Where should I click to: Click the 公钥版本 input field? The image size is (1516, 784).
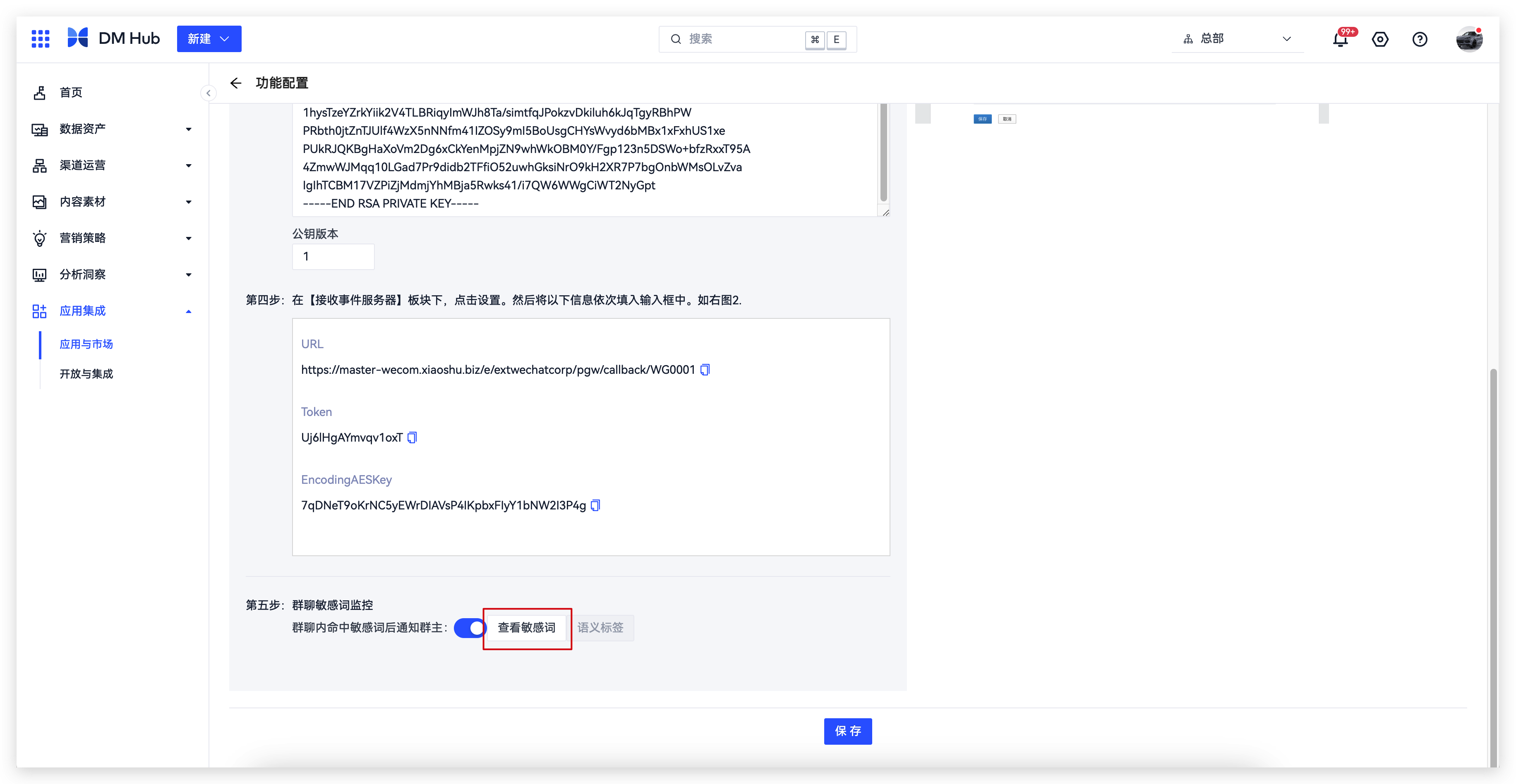[x=333, y=256]
